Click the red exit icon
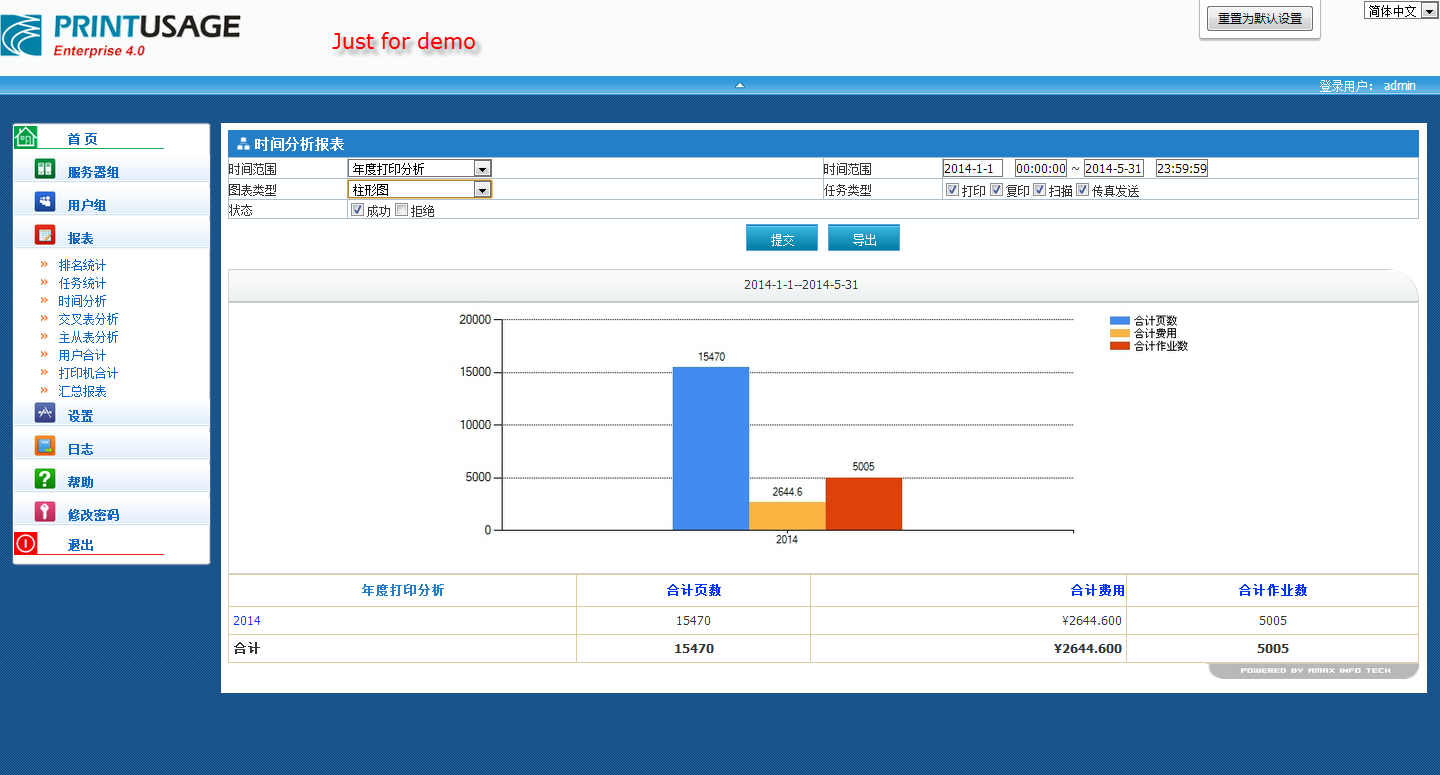1440x775 pixels. pyautogui.click(x=25, y=544)
